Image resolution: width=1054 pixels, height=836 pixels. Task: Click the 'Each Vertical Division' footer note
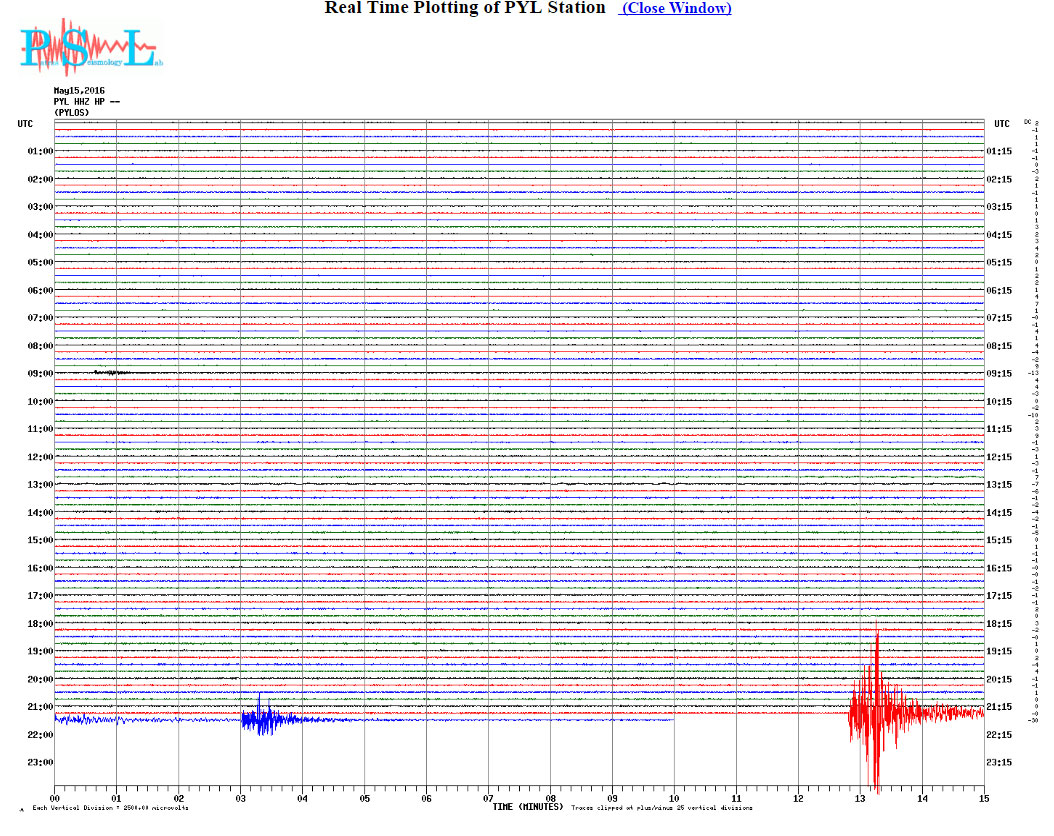tap(110, 808)
